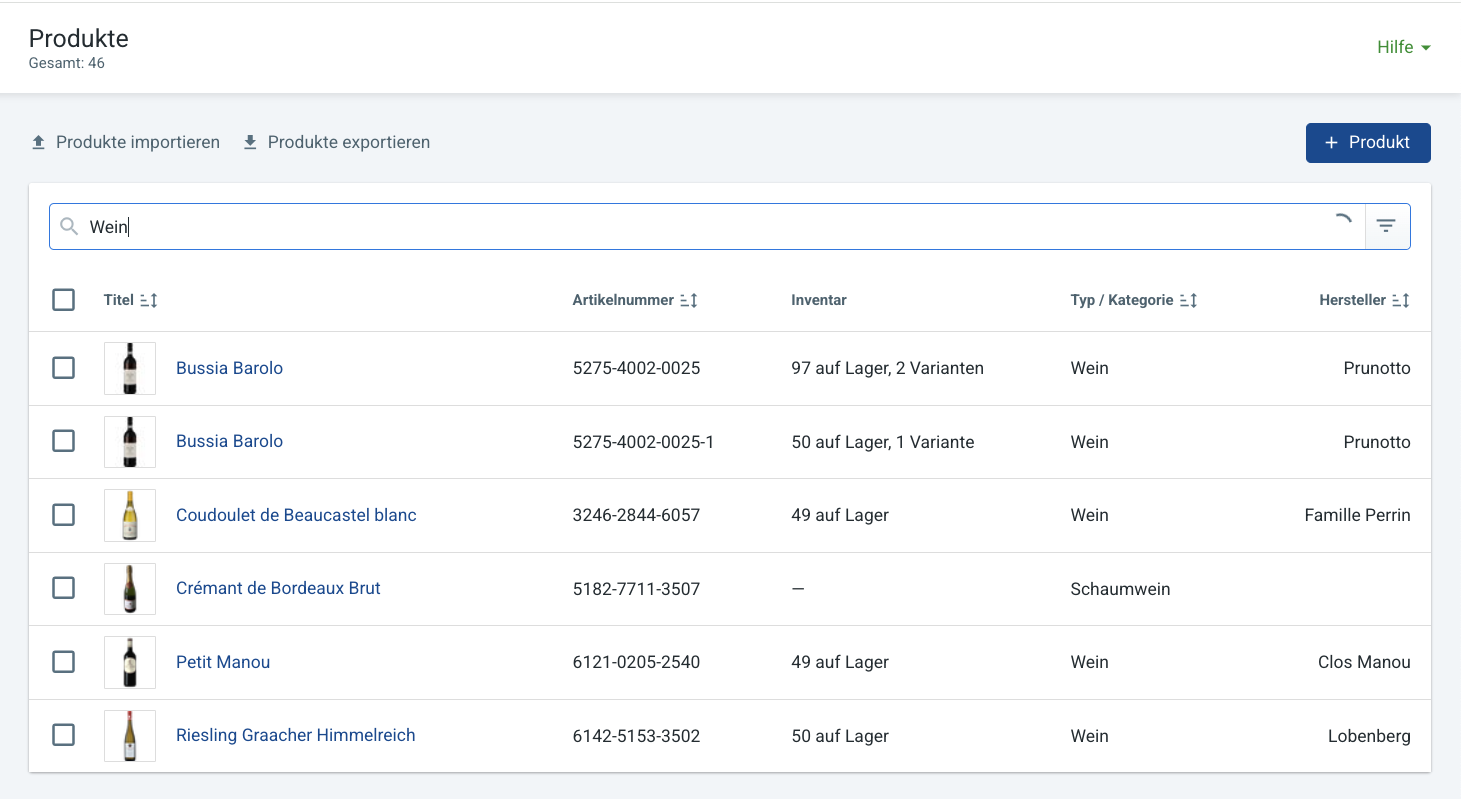This screenshot has width=1461, height=799.
Task: Focus the search field containing Wein
Action: (x=700, y=227)
